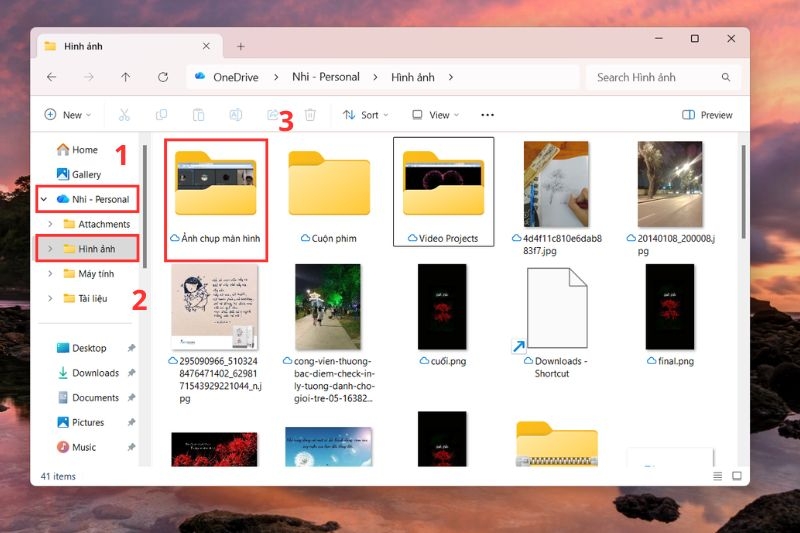The height and width of the screenshot is (533, 800).
Task: Collapse the Nhi - Personal tree node
Action: point(44,199)
